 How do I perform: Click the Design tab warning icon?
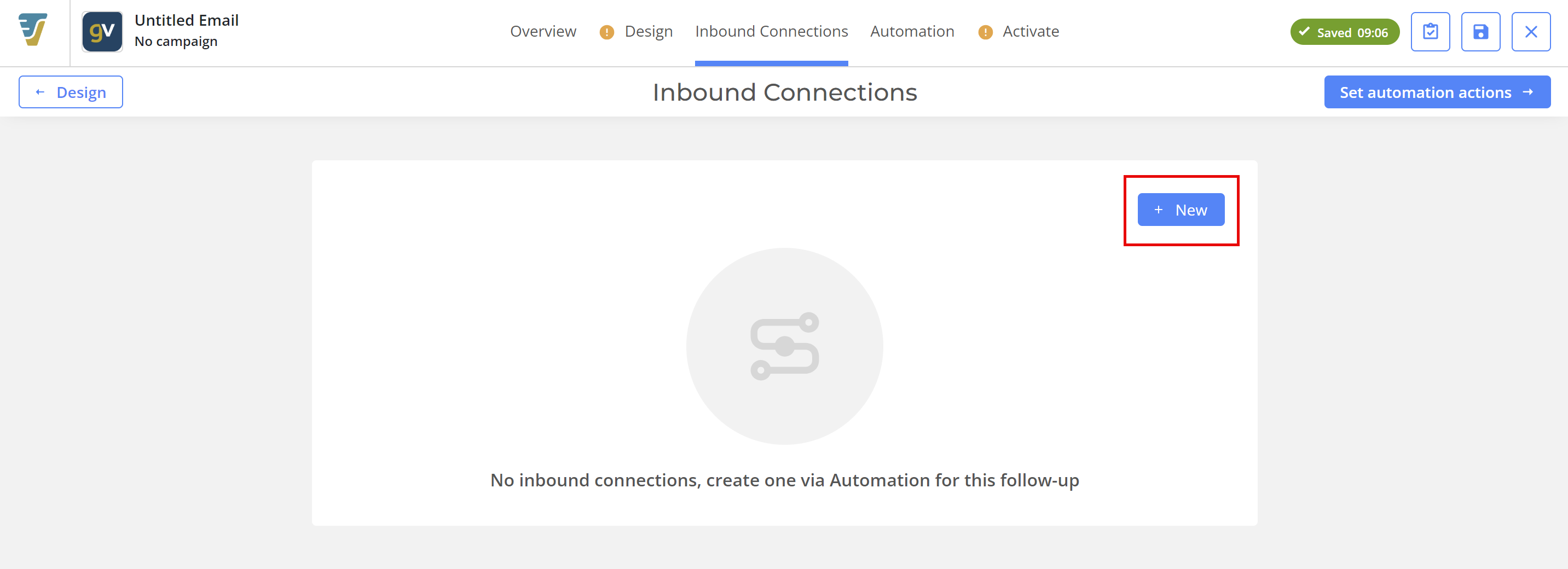(x=606, y=32)
